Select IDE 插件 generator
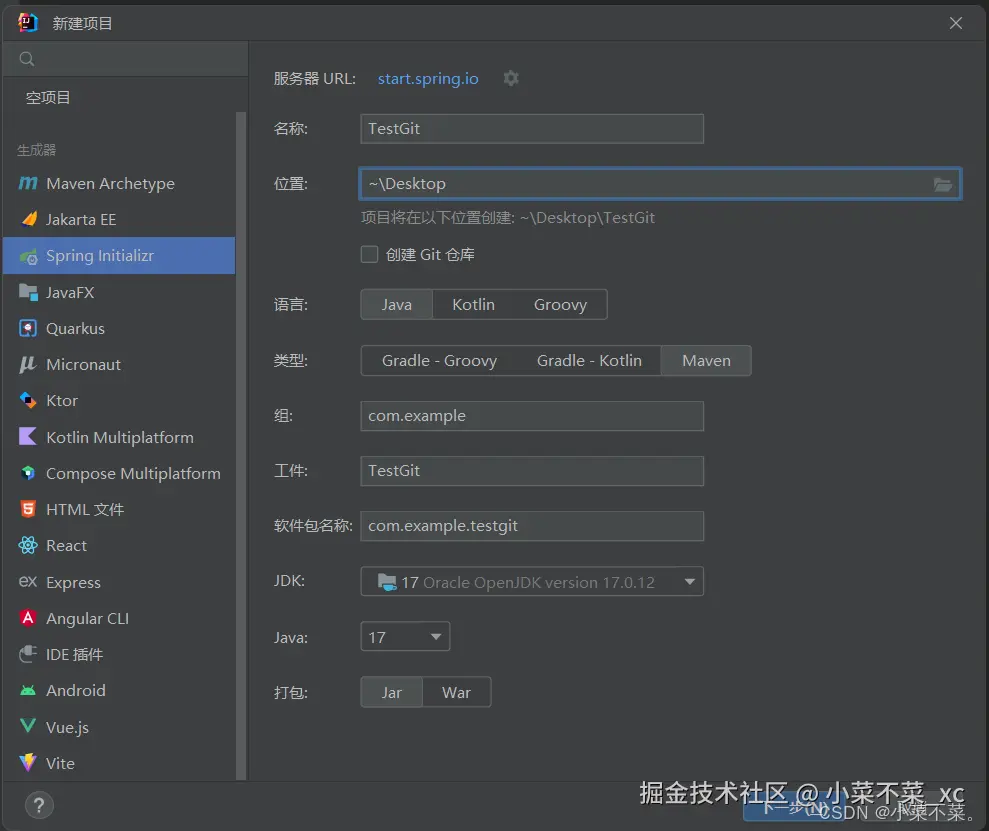Image resolution: width=989 pixels, height=831 pixels. (x=119, y=654)
